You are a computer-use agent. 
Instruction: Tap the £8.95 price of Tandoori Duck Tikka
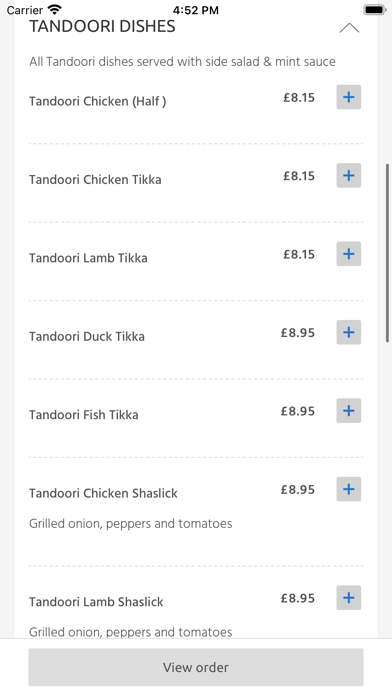(297, 332)
